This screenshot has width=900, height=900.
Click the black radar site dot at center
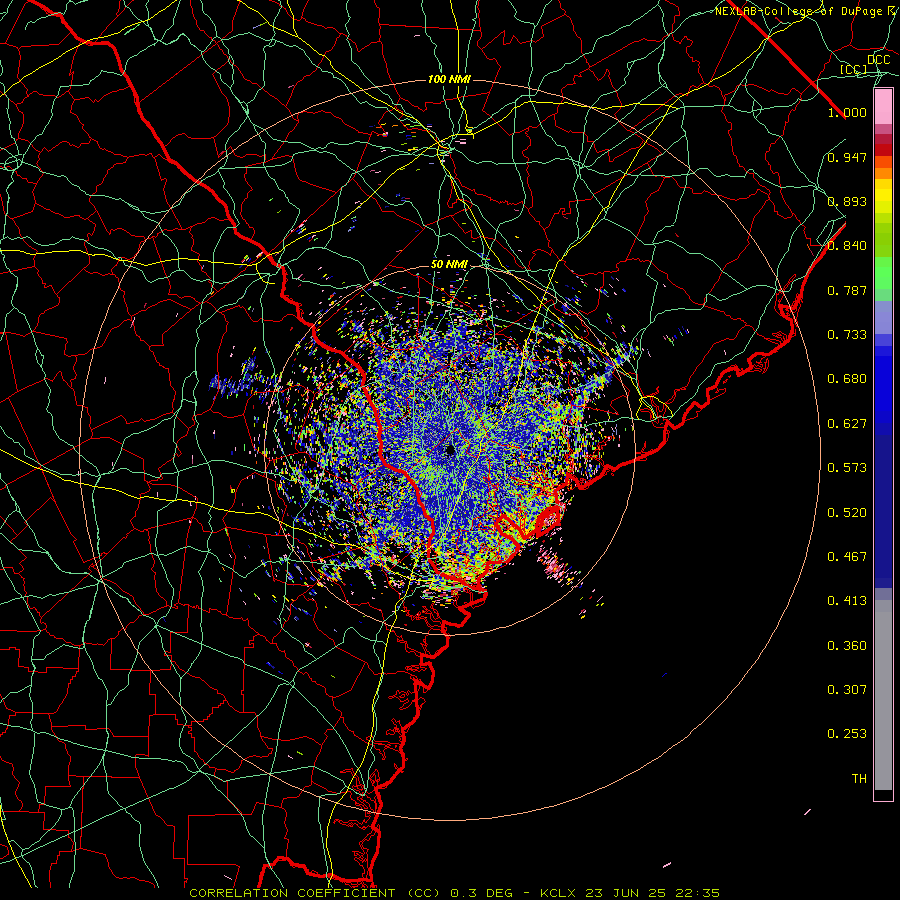coord(451,451)
